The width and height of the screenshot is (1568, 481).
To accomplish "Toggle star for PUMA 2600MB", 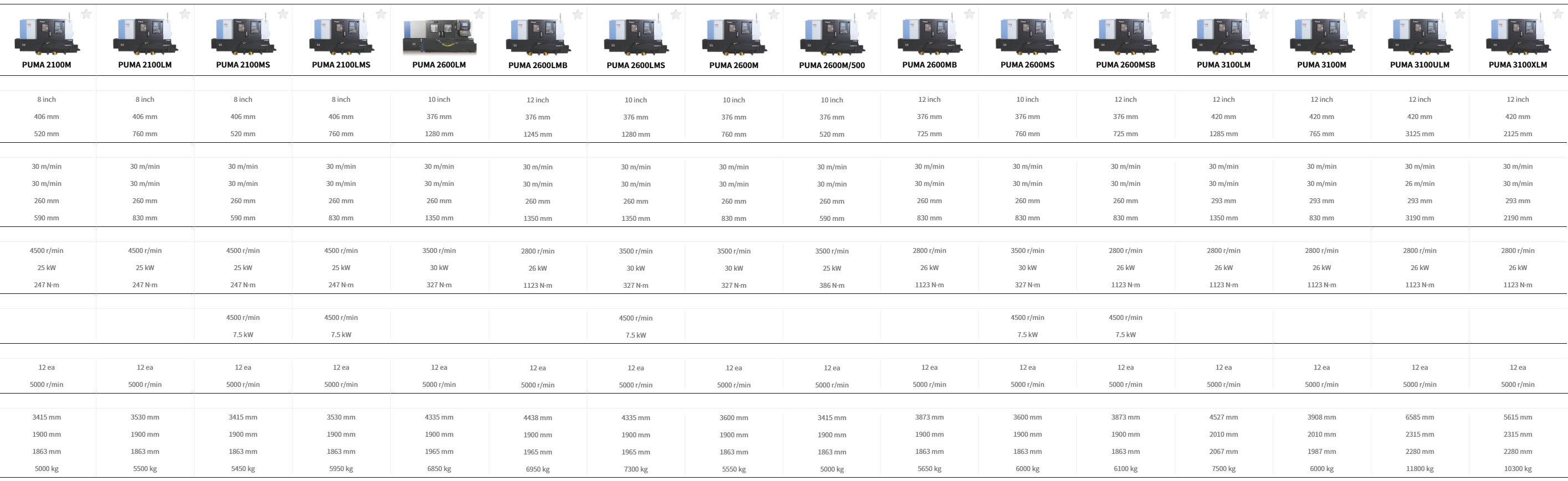I will (970, 14).
